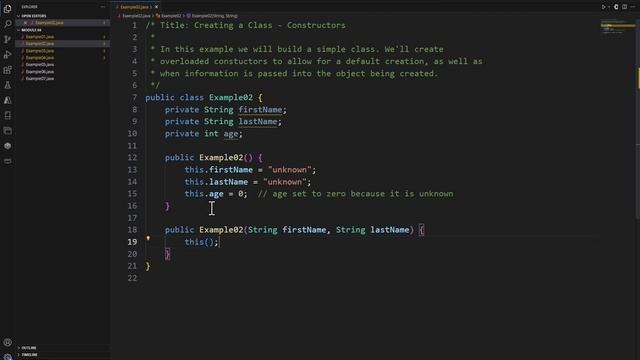640x360 pixels.
Task: Click the title comment on line 1
Action: tap(245, 25)
